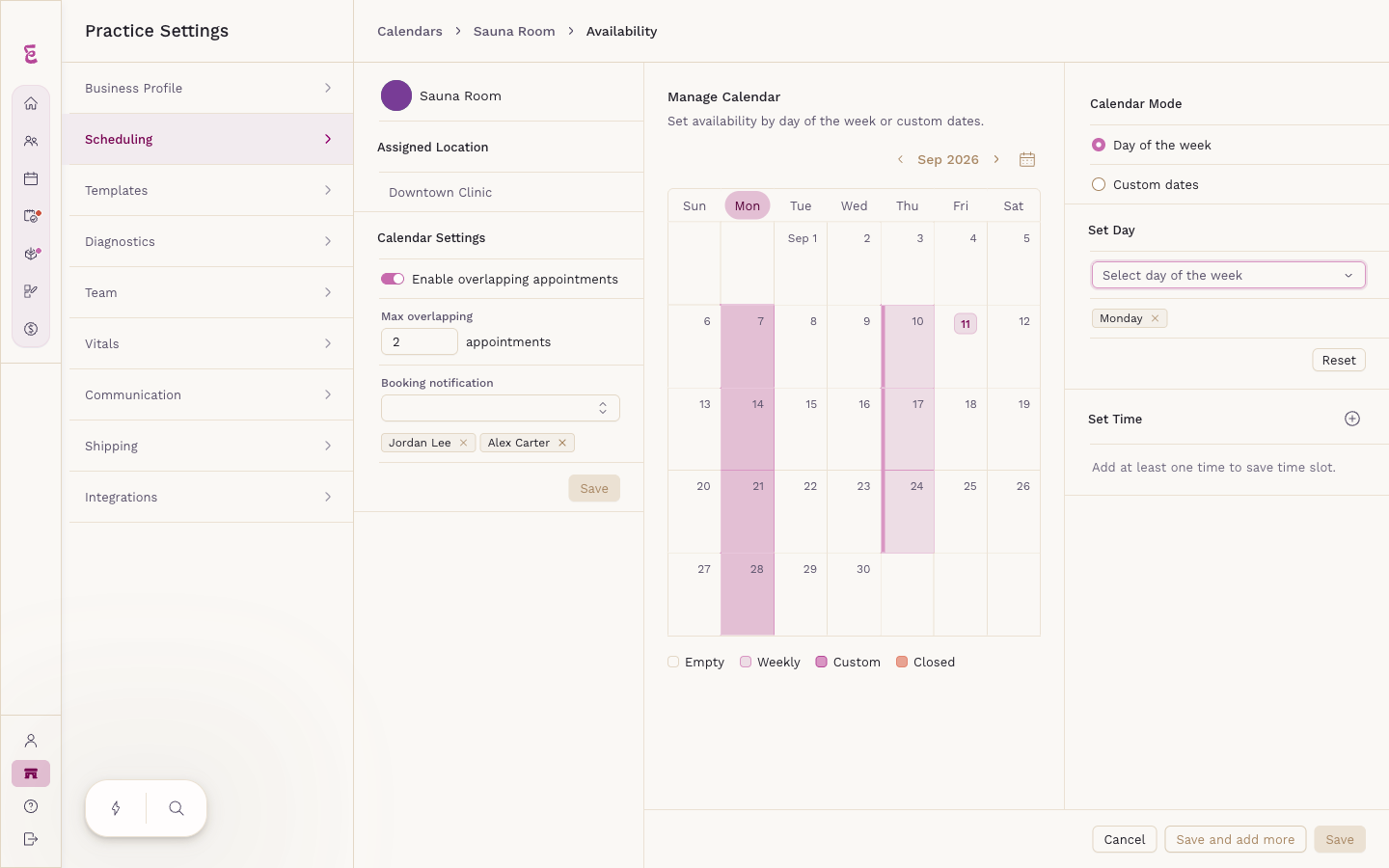1389x868 pixels.
Task: Open the Select day of the week dropdown
Action: click(x=1229, y=275)
